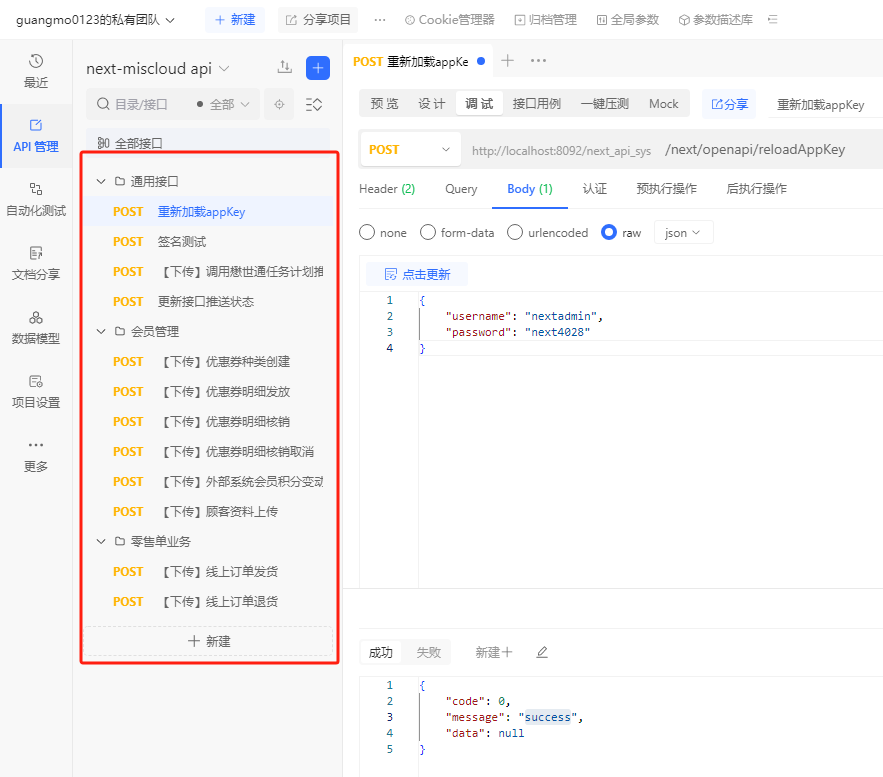Click the locate target icon next to the search box
The image size is (883, 777).
279,104
